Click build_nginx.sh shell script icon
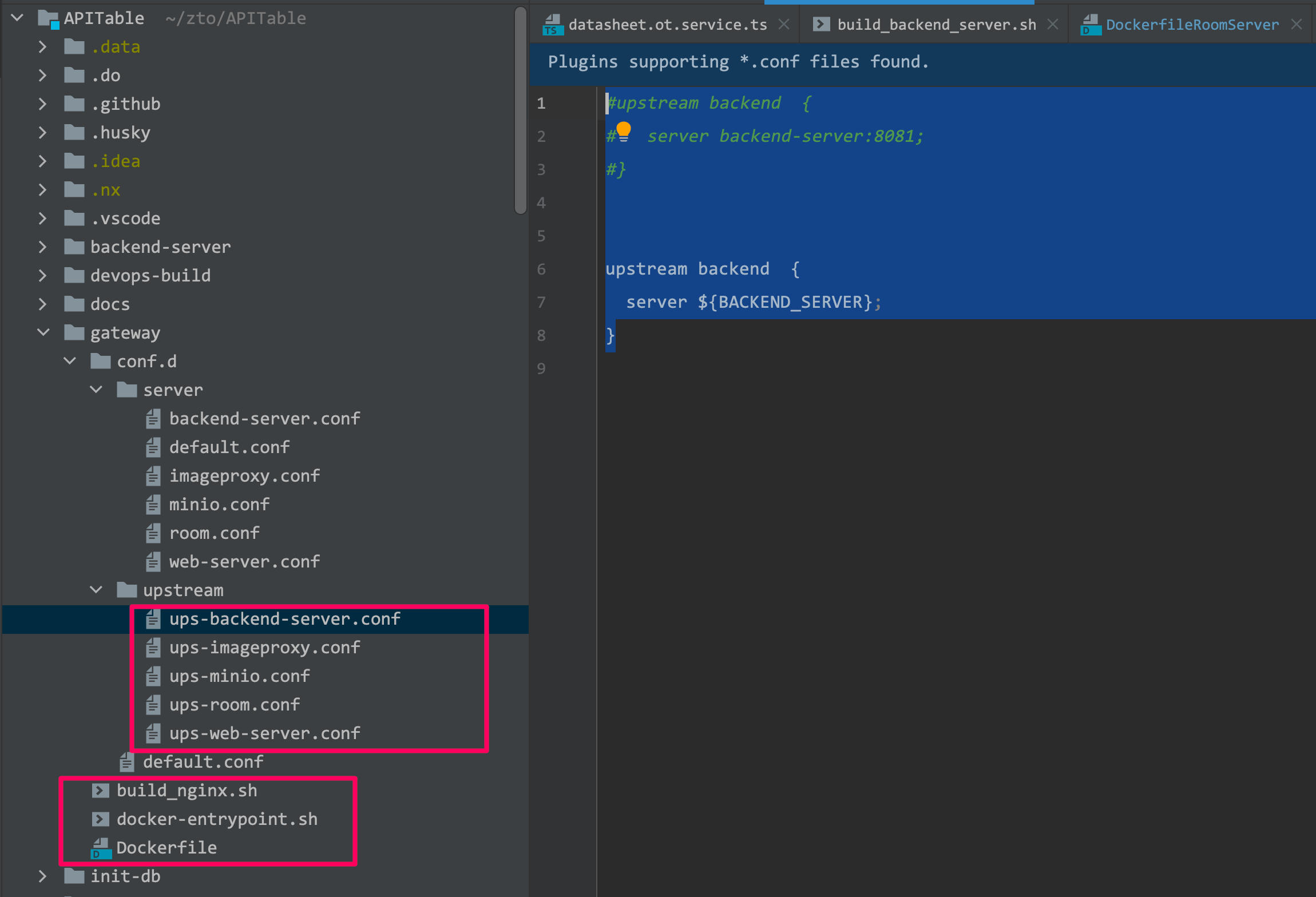Viewport: 1316px width, 897px height. click(101, 791)
